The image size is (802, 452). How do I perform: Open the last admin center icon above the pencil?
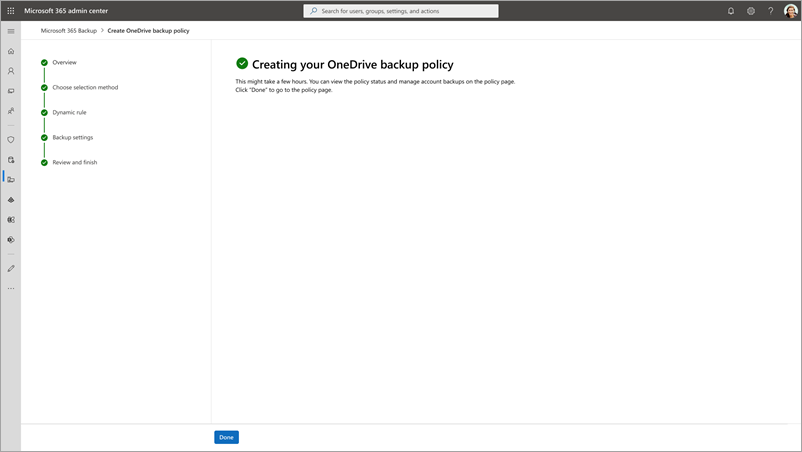pos(11,240)
